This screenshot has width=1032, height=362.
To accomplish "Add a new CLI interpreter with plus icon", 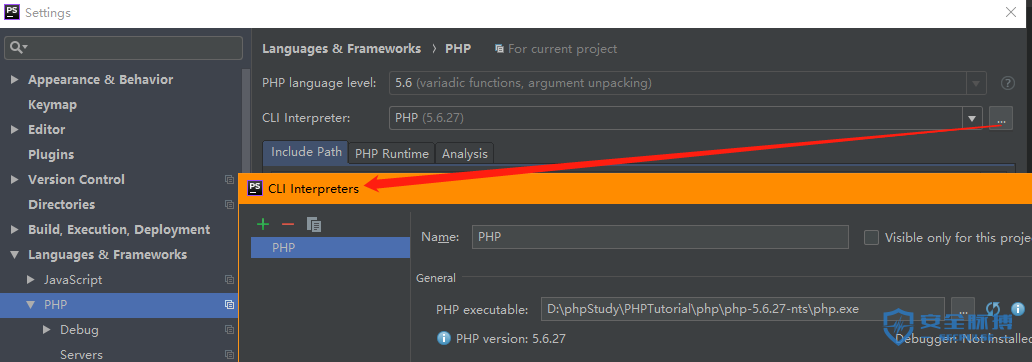I will [x=263, y=224].
